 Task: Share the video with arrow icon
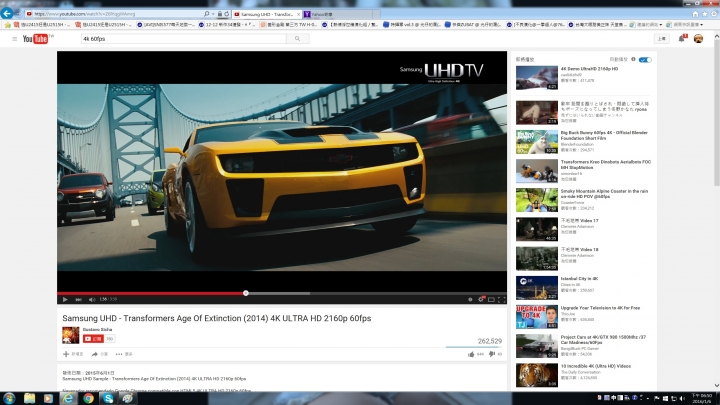click(95, 354)
